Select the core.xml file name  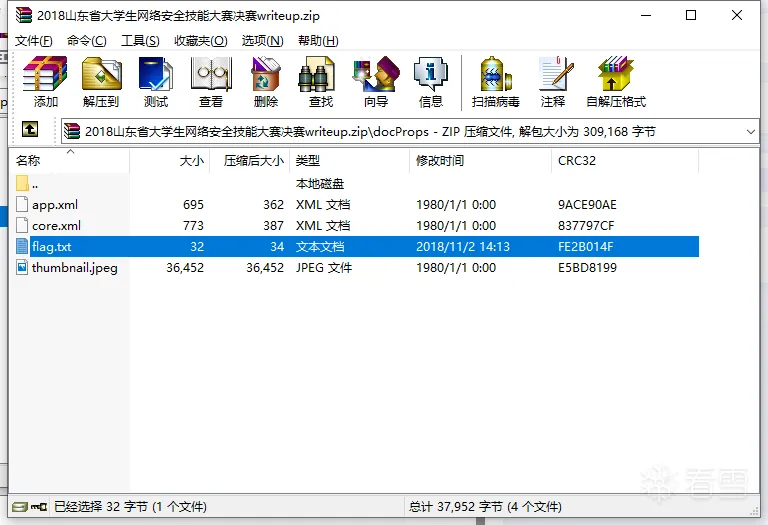[56, 226]
